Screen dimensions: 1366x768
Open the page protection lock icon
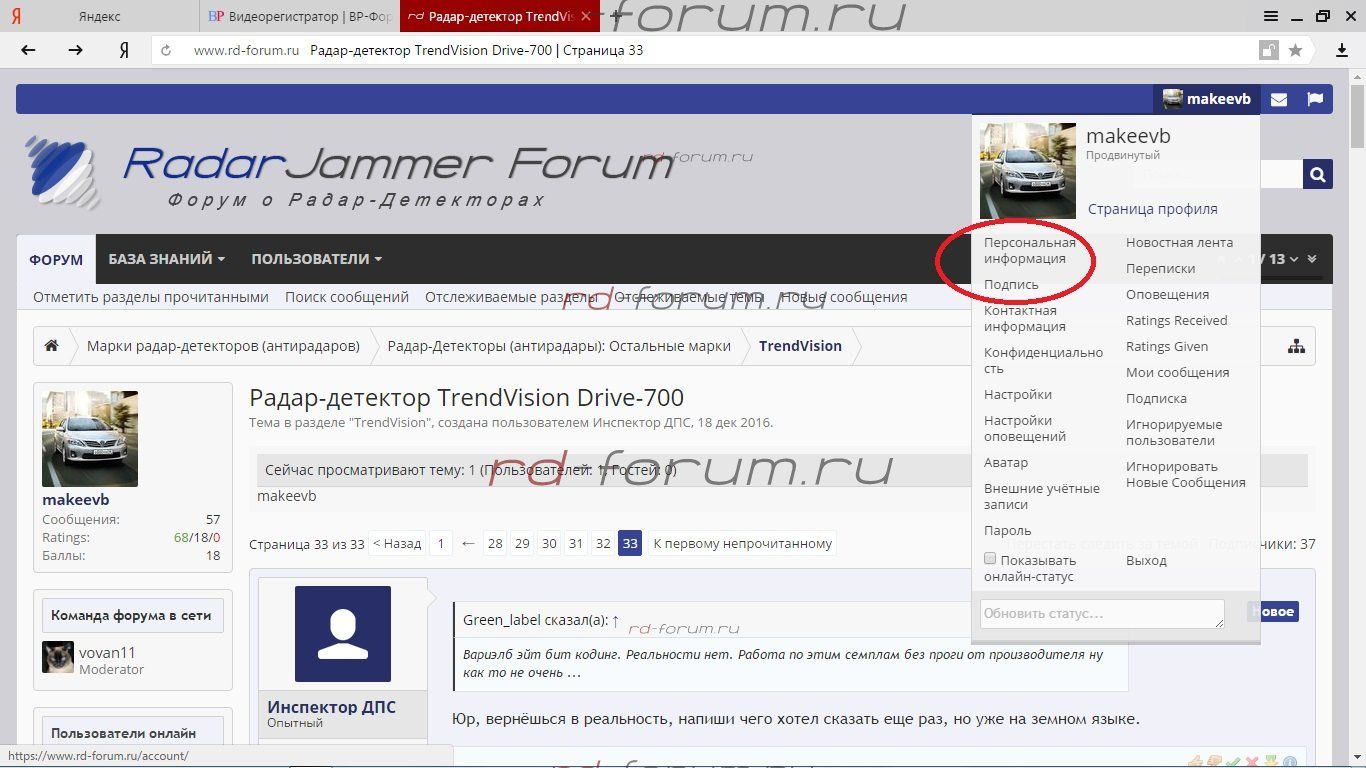click(1268, 50)
